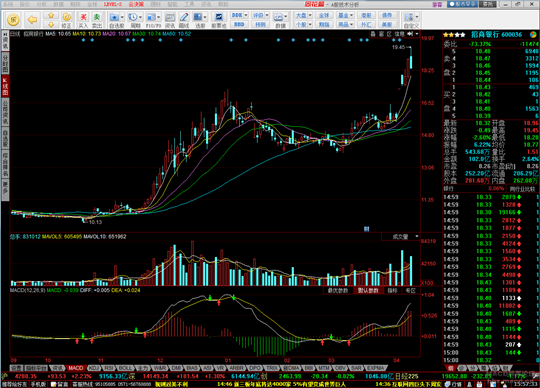Switch to the KDJ indicator tab
Viewport: 540px width, 388px height.
point(94,368)
